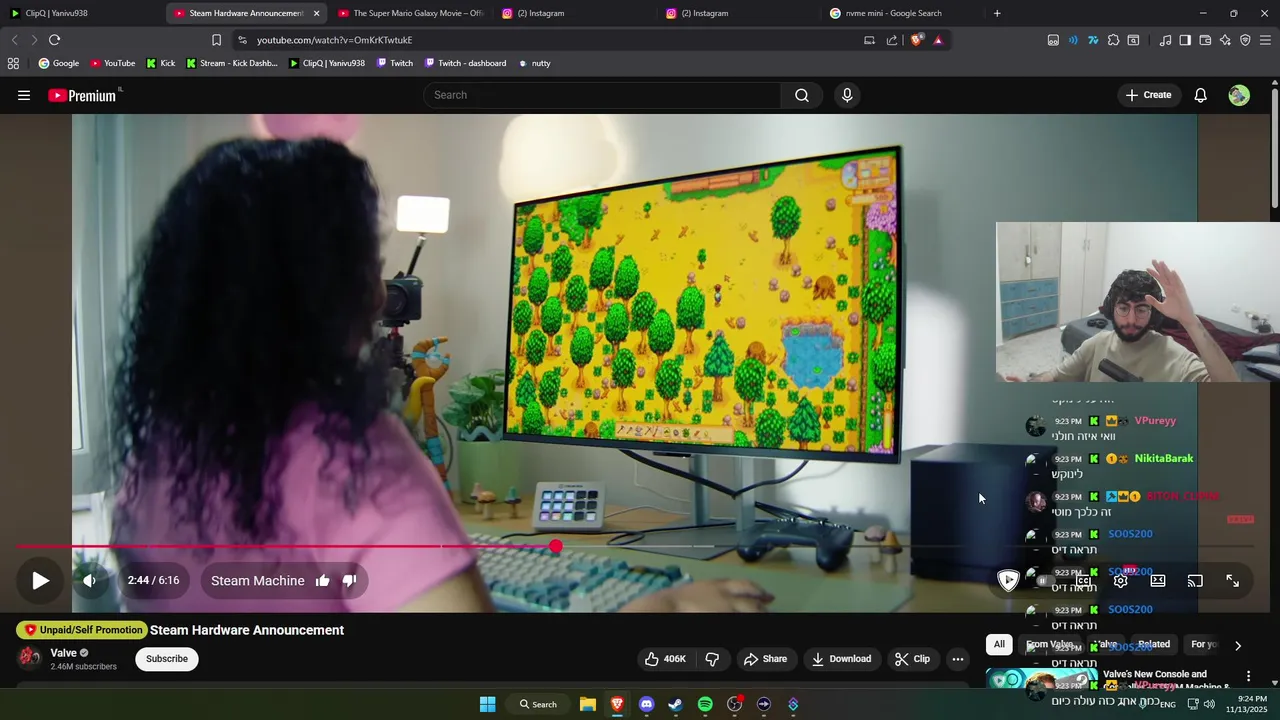Open Discord from the taskbar
This screenshot has height=720, width=1280.
tap(646, 704)
